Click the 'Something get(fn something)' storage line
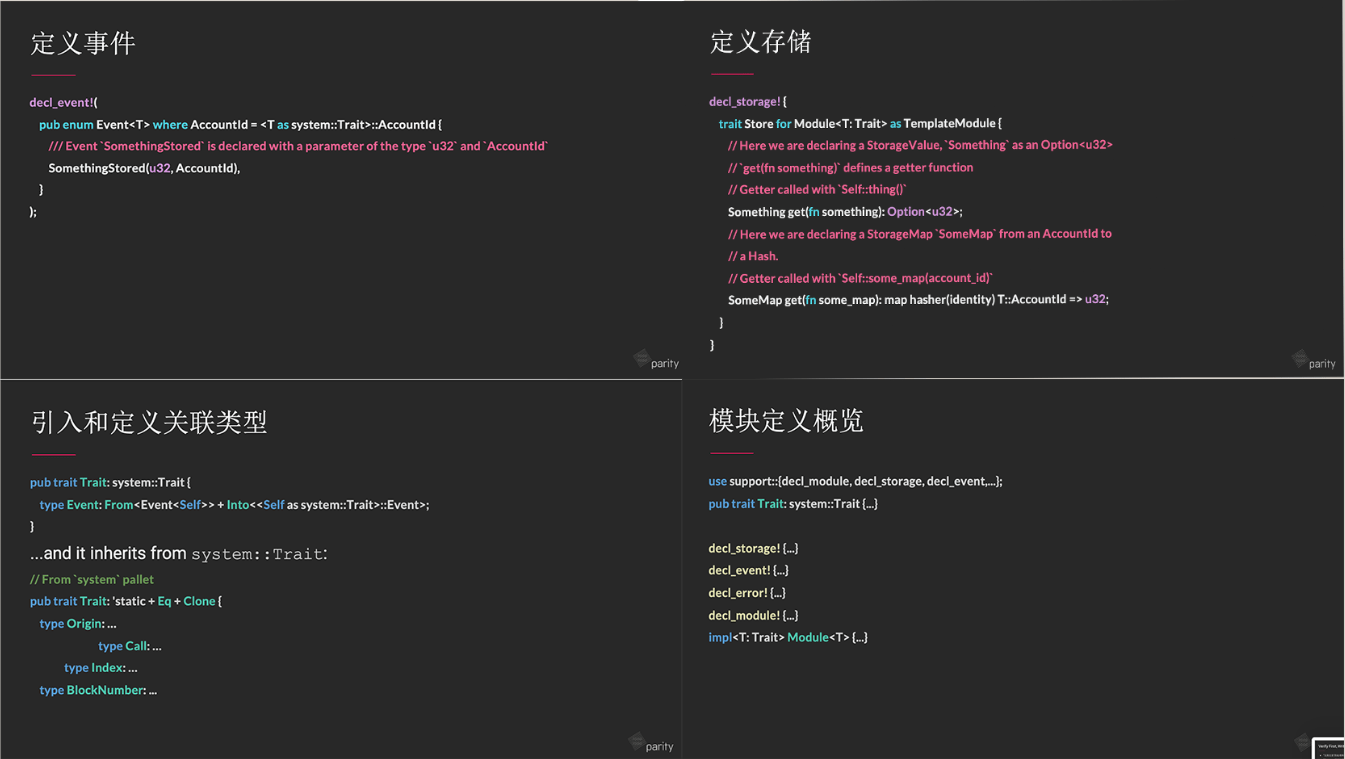The height and width of the screenshot is (759, 1345). click(844, 212)
